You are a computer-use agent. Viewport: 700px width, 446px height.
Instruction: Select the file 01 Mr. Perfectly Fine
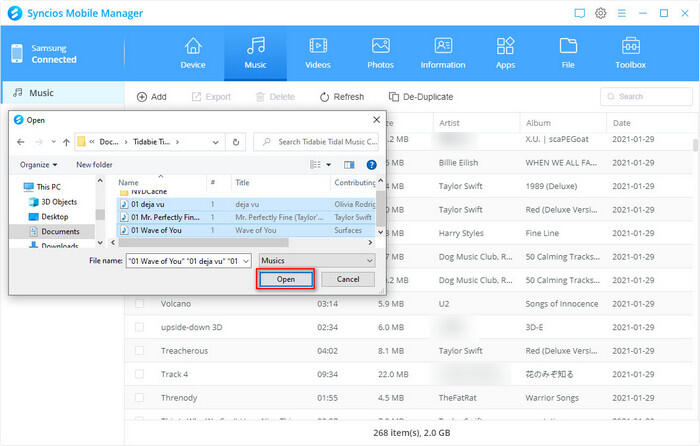[x=246, y=217]
